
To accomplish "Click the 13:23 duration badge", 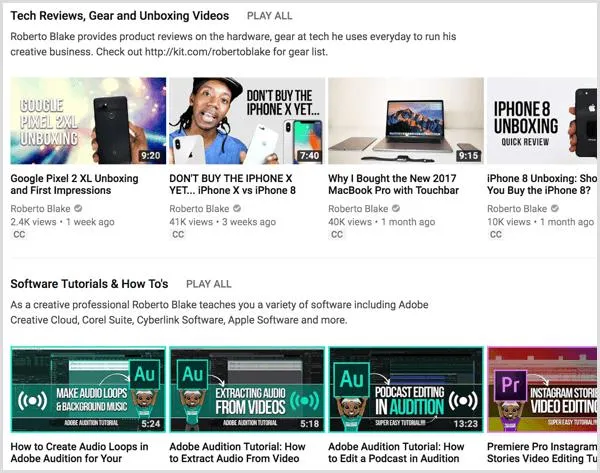I will pos(466,424).
